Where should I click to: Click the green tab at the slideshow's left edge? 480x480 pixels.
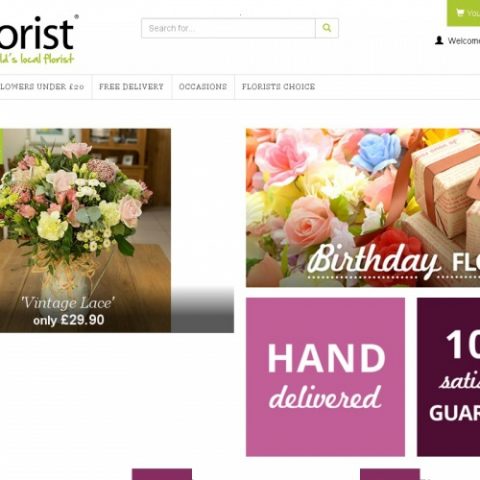[x=1, y=146]
